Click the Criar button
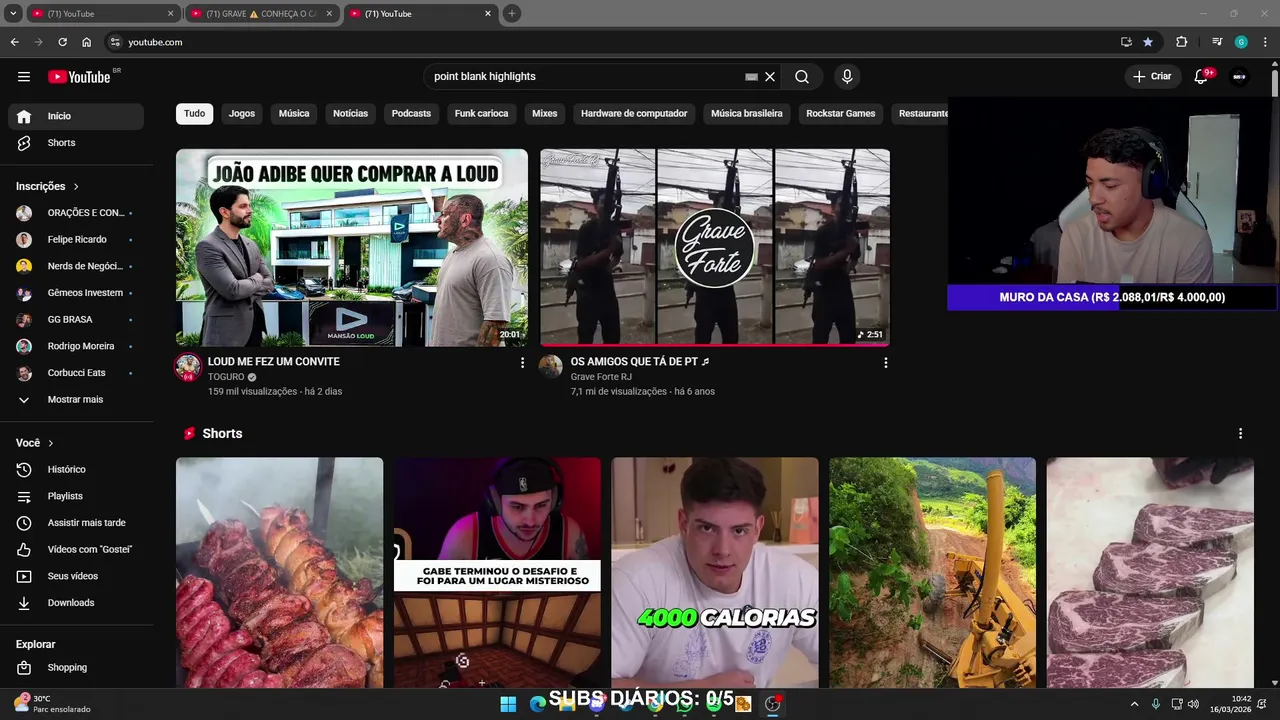Image resolution: width=1280 pixels, height=720 pixels. [x=1151, y=77]
